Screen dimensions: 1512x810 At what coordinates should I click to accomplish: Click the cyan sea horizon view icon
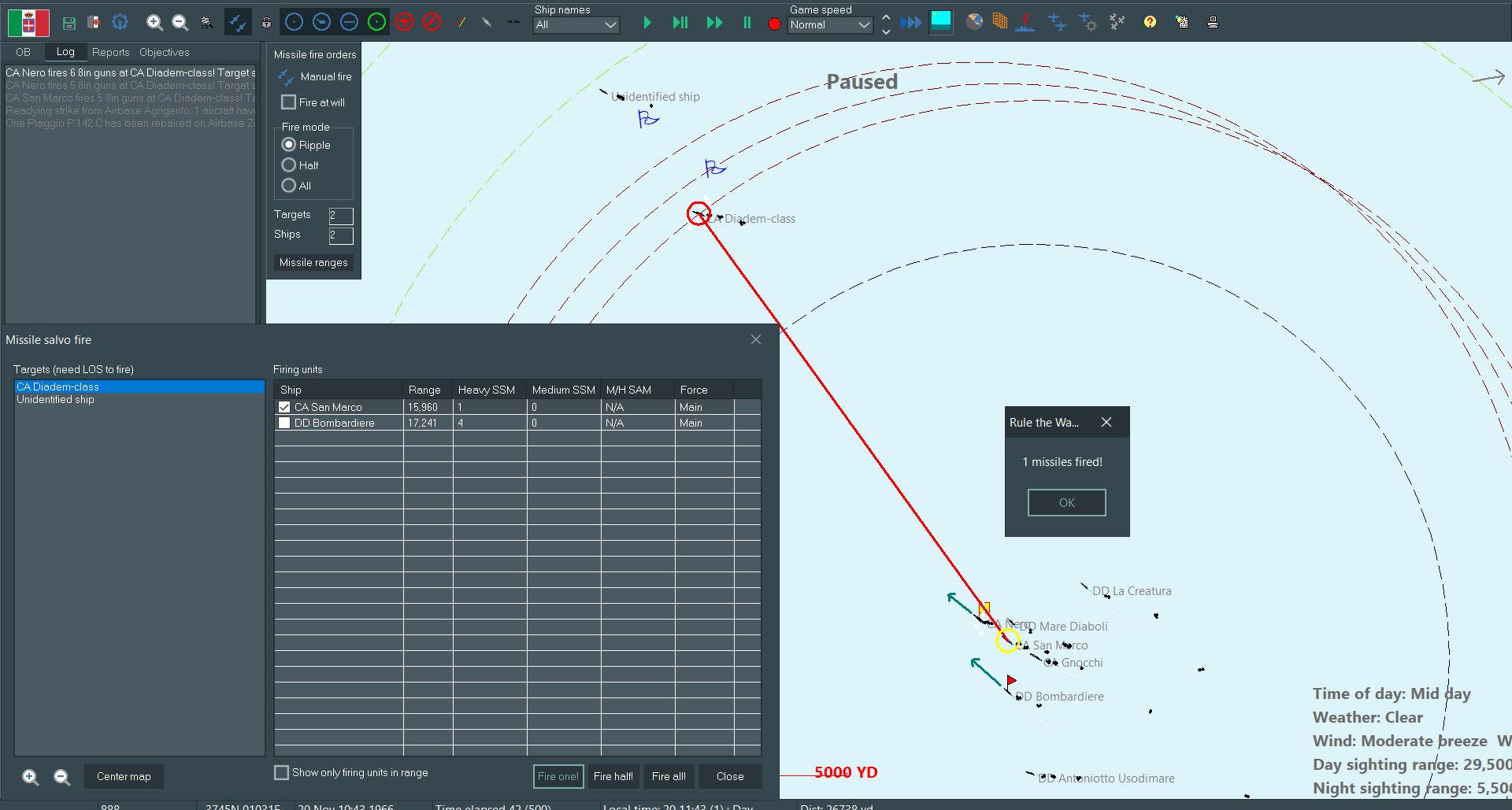940,22
